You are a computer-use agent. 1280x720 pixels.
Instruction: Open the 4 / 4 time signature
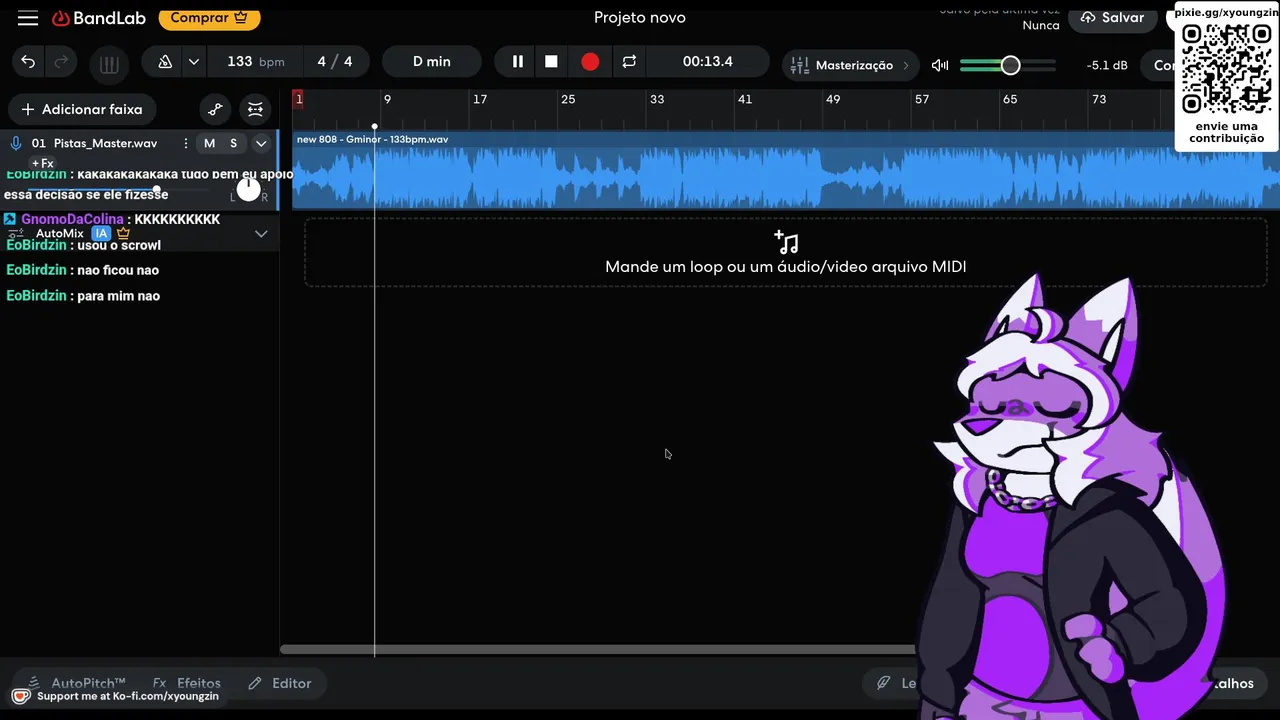pos(334,62)
